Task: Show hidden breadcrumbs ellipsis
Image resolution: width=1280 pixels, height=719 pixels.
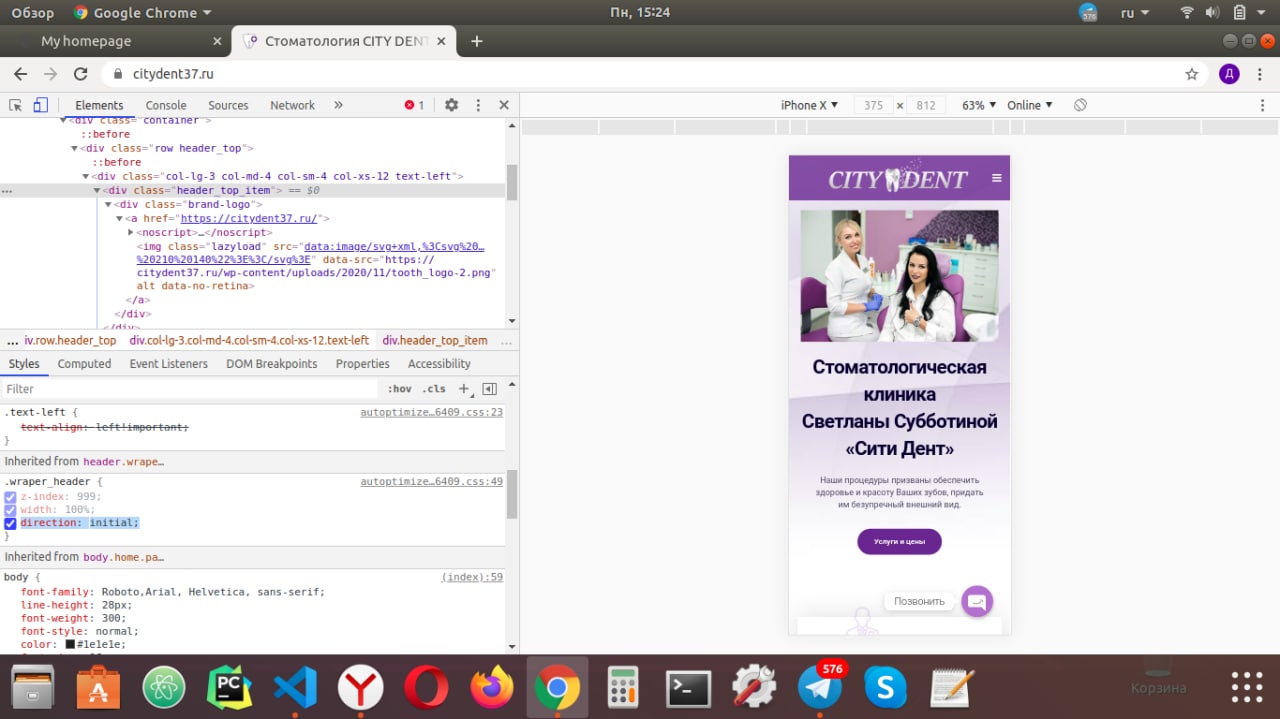Action: click(x=12, y=341)
